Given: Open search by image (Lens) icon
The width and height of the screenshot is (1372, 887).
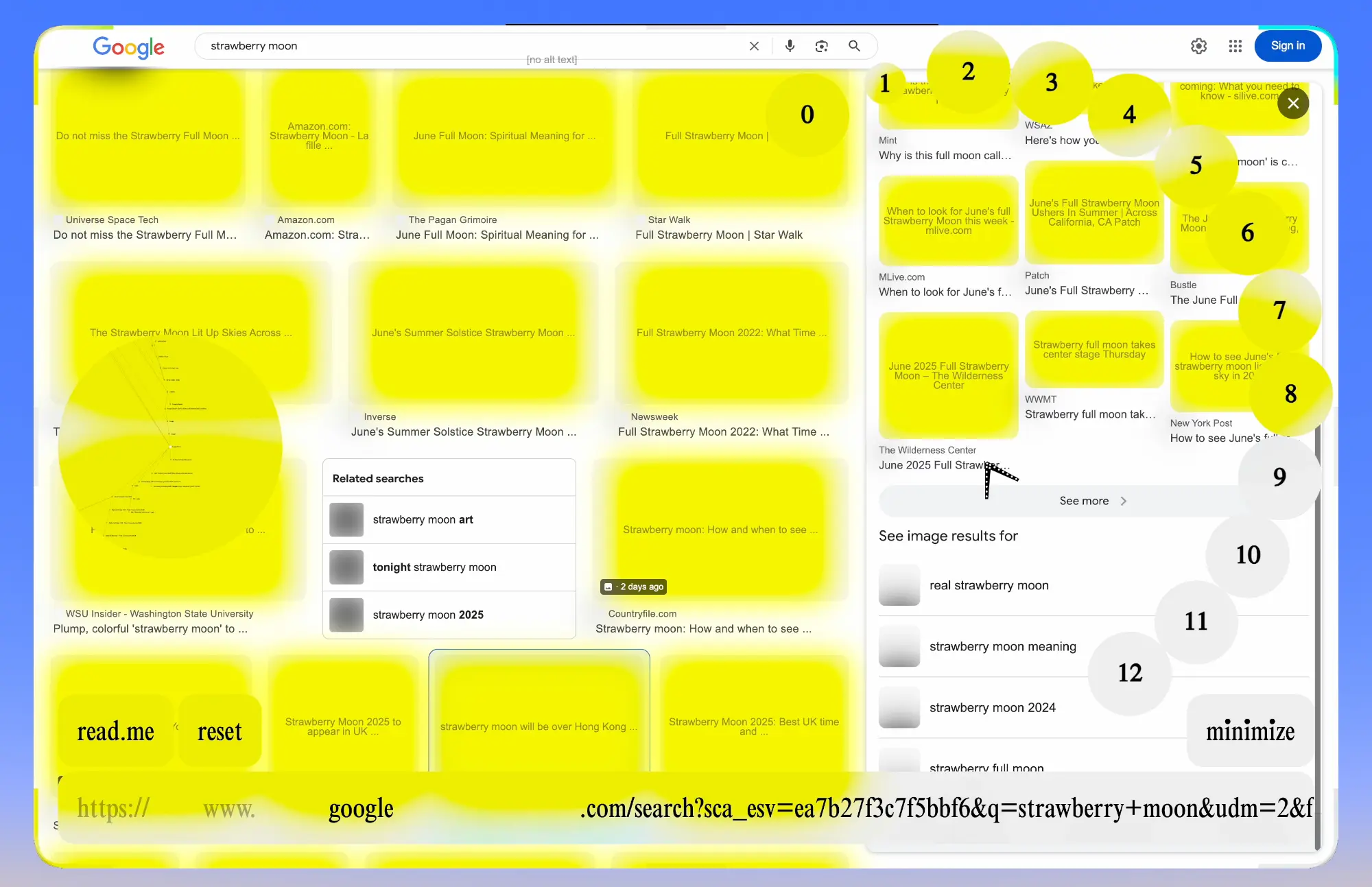Looking at the screenshot, I should 821,46.
